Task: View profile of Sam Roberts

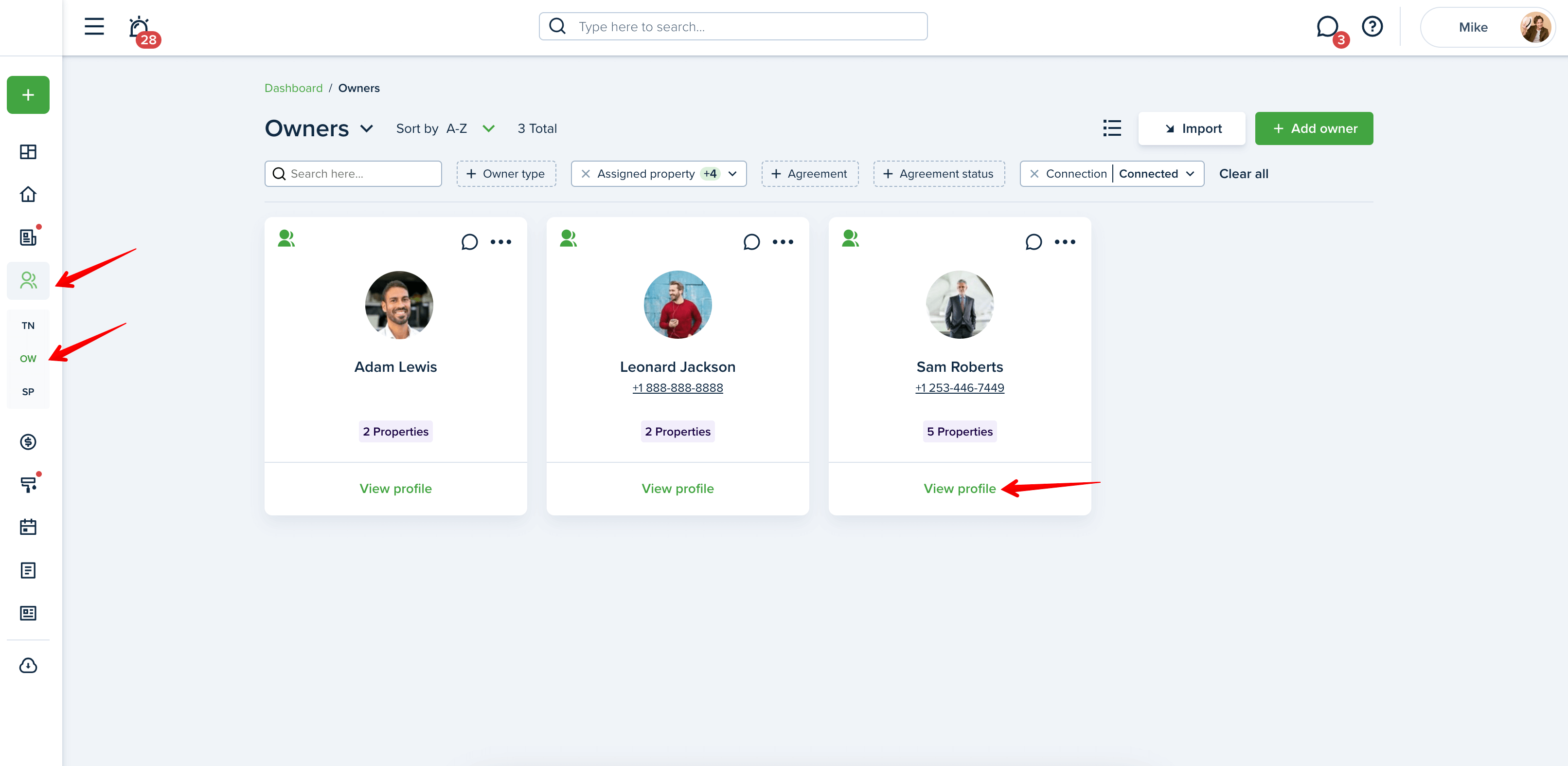Action: [x=959, y=488]
